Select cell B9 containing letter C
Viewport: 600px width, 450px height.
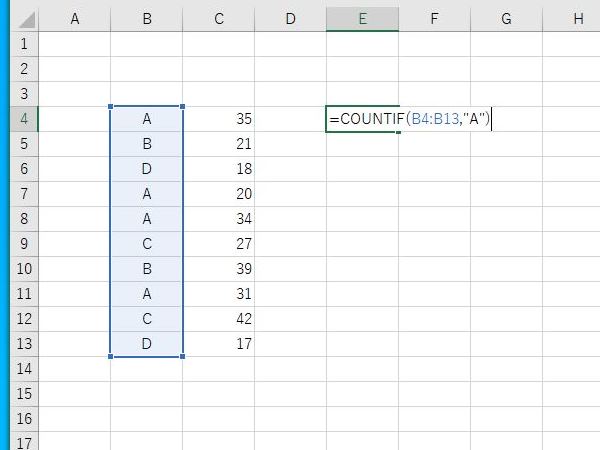coord(147,244)
